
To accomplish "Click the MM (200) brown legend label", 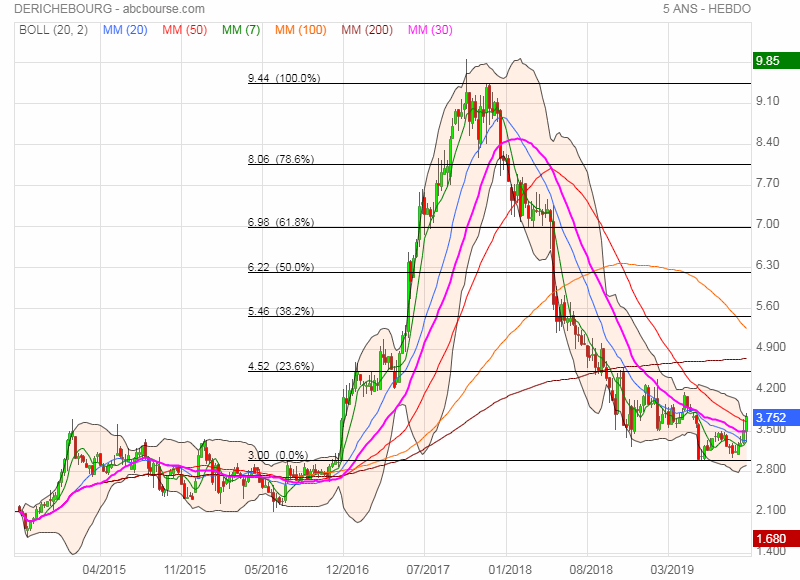I will pyautogui.click(x=367, y=30).
